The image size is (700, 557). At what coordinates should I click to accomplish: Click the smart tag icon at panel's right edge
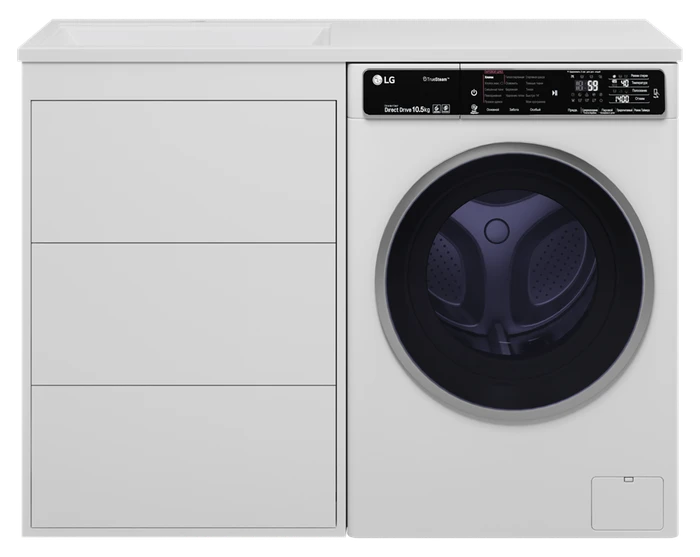(x=655, y=94)
